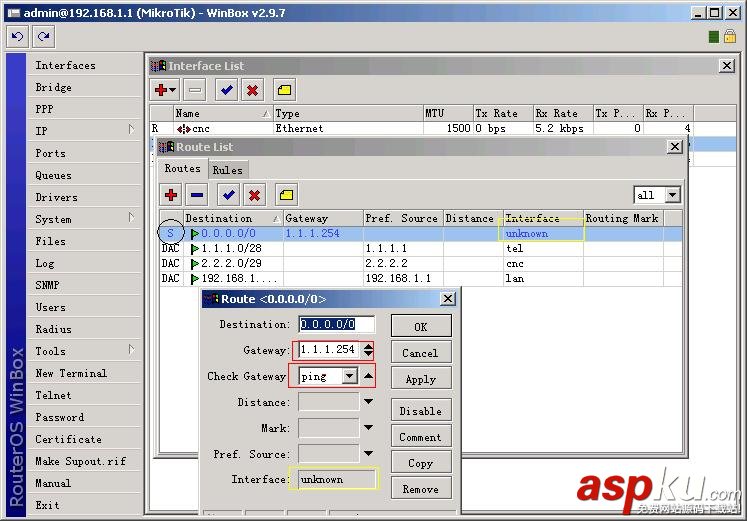
Task: Open New Terminal from the sidebar
Action: point(84,373)
